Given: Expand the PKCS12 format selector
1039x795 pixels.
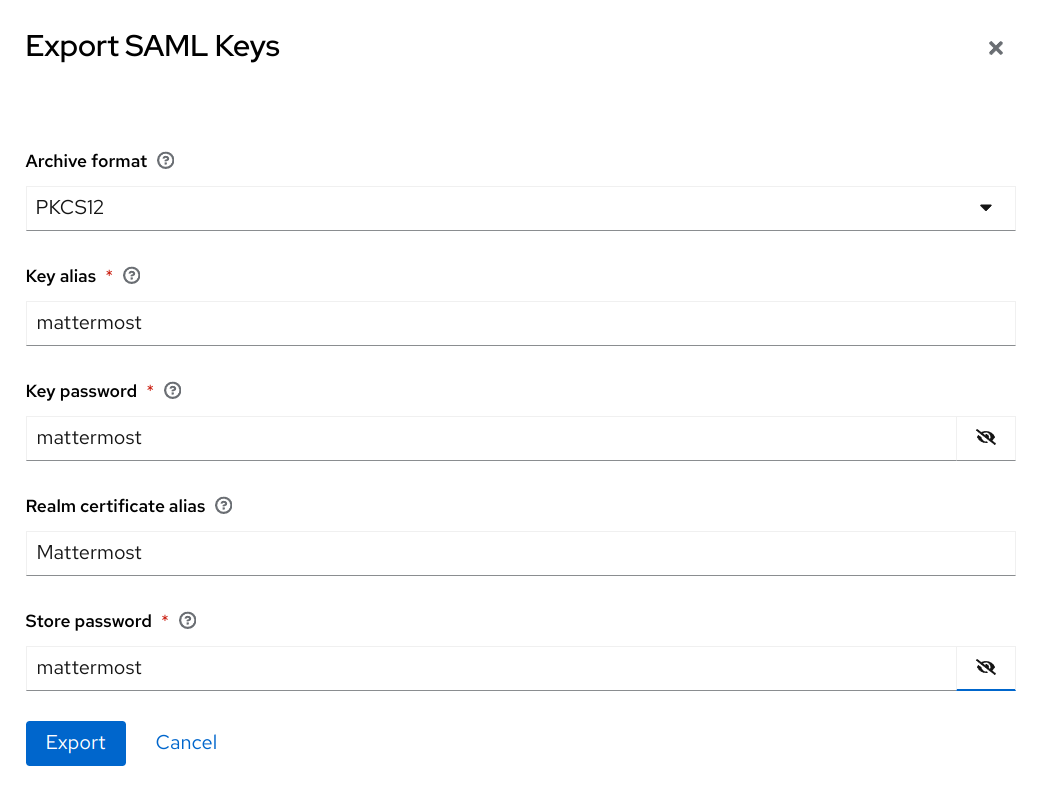Looking at the screenshot, I should pos(520,207).
